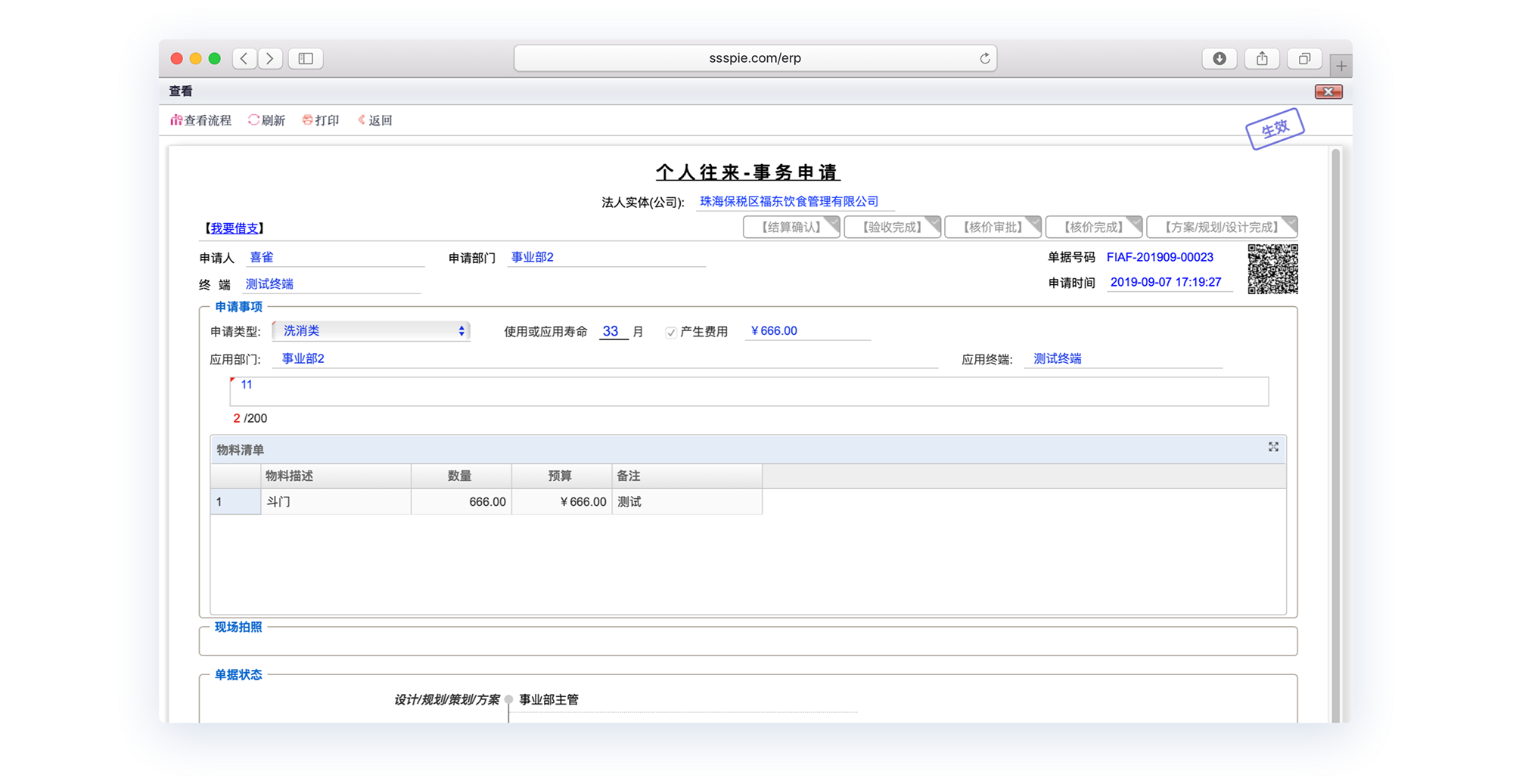Select row 1 in the materials table
The image size is (1513, 784).
[235, 502]
